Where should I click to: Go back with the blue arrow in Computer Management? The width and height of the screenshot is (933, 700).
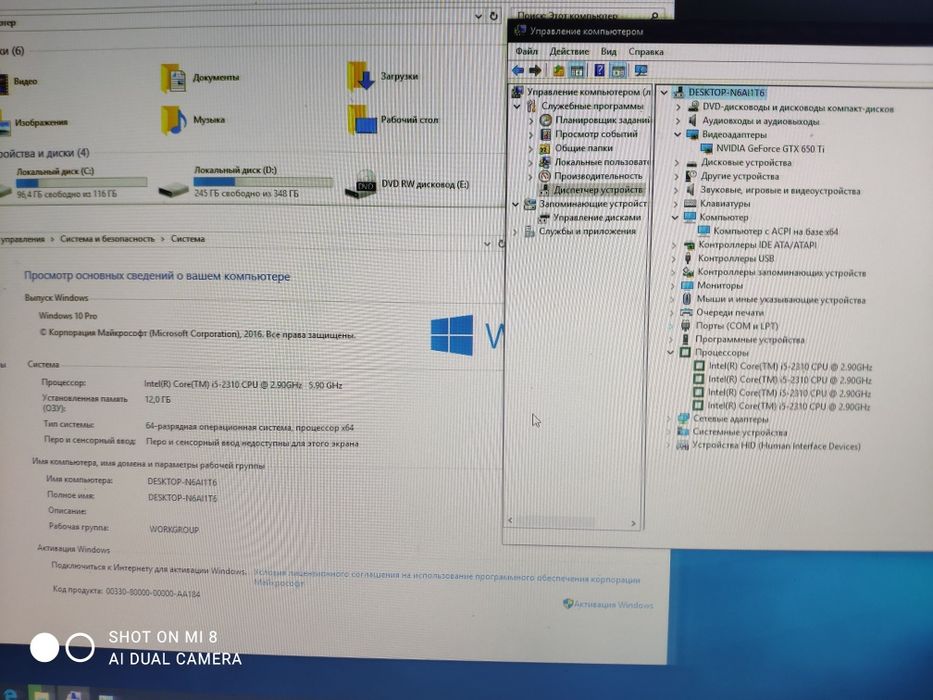518,70
